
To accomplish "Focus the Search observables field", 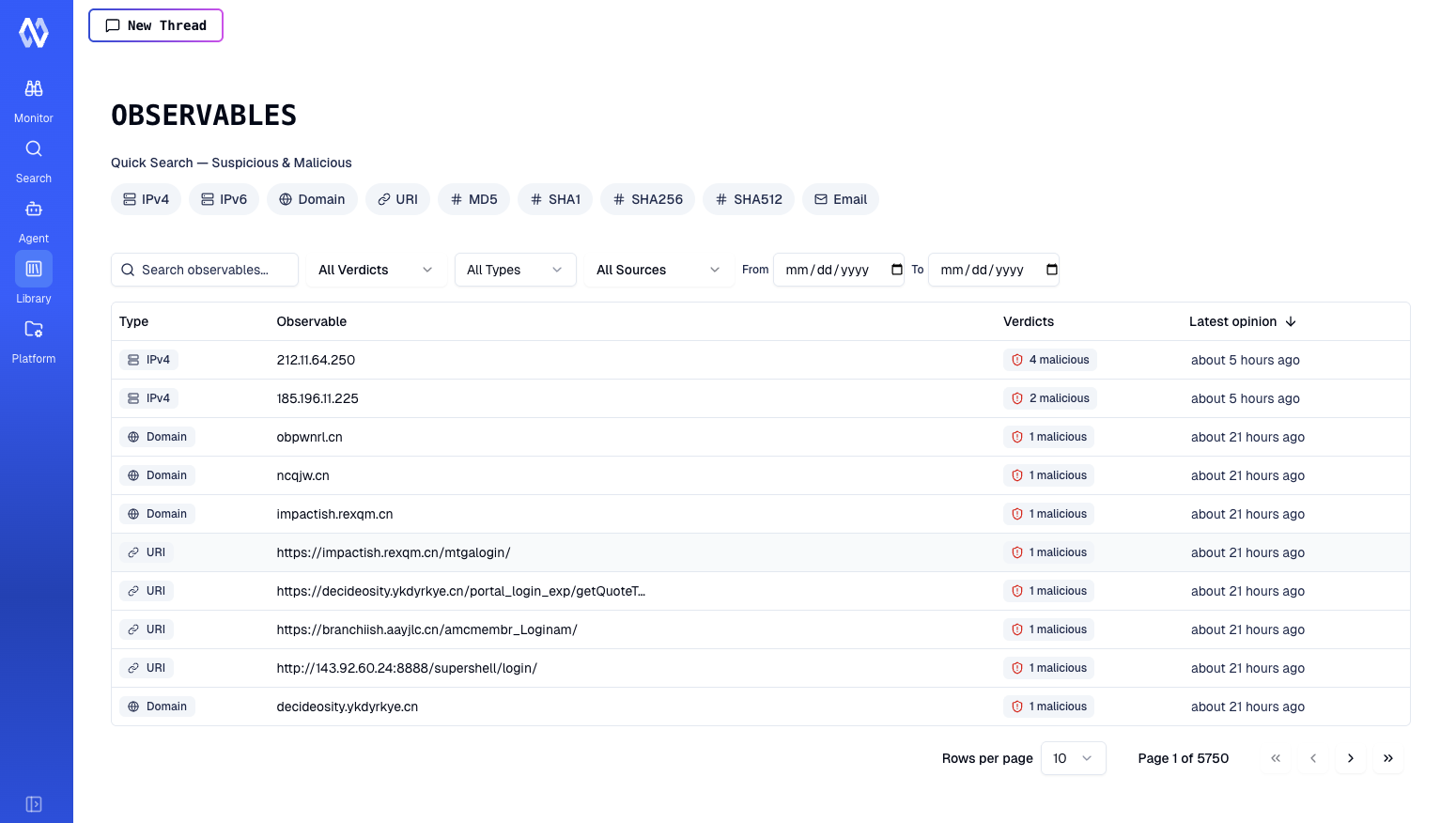I will (x=205, y=270).
